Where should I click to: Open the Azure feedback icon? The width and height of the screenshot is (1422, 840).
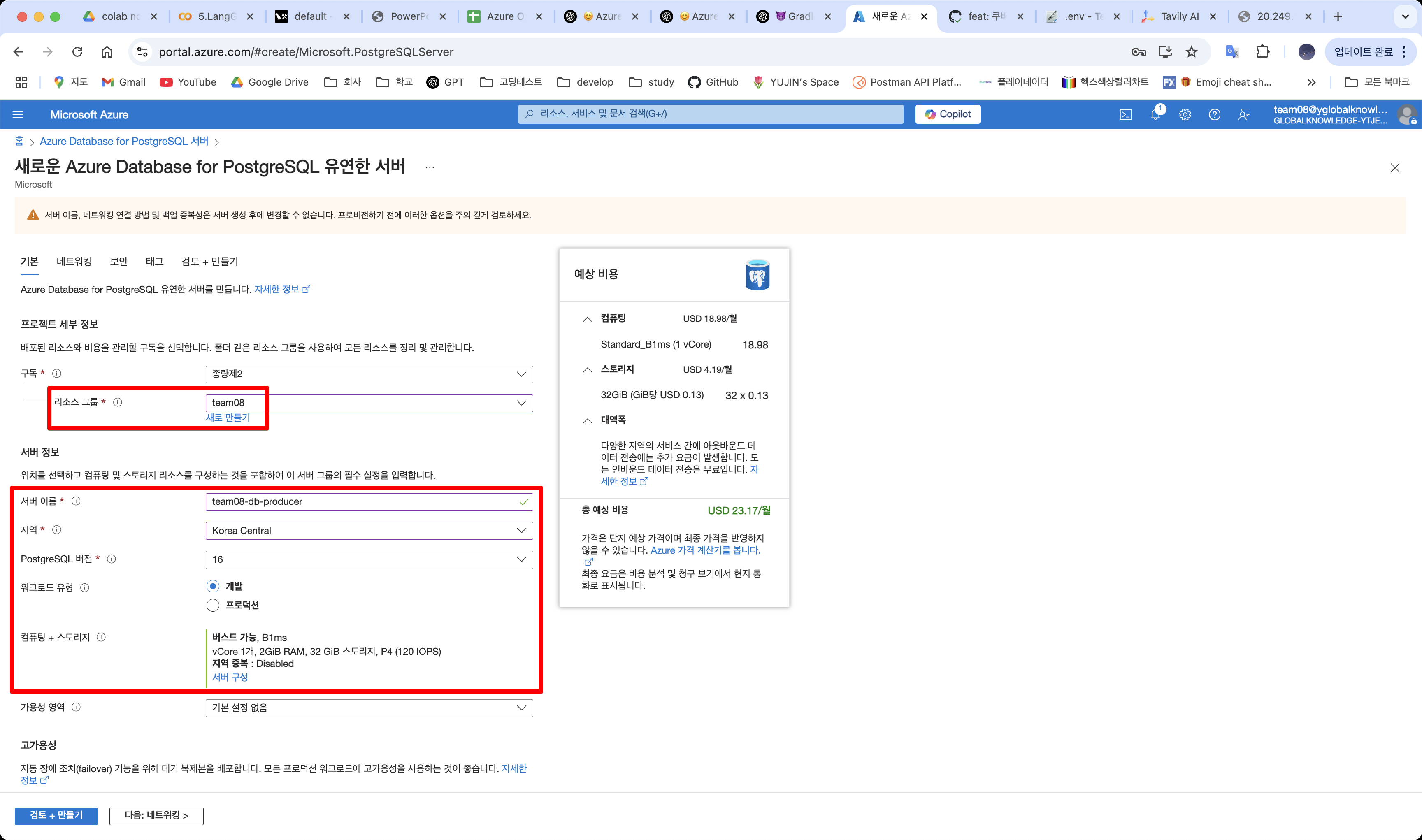pyautogui.click(x=1244, y=115)
